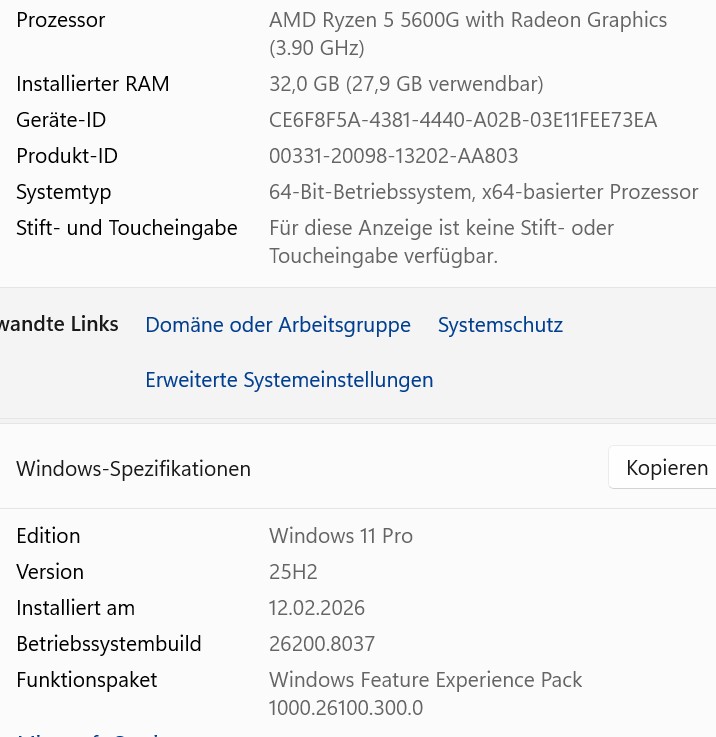Click the Systemschutz link
This screenshot has height=737, width=716.
coord(500,325)
